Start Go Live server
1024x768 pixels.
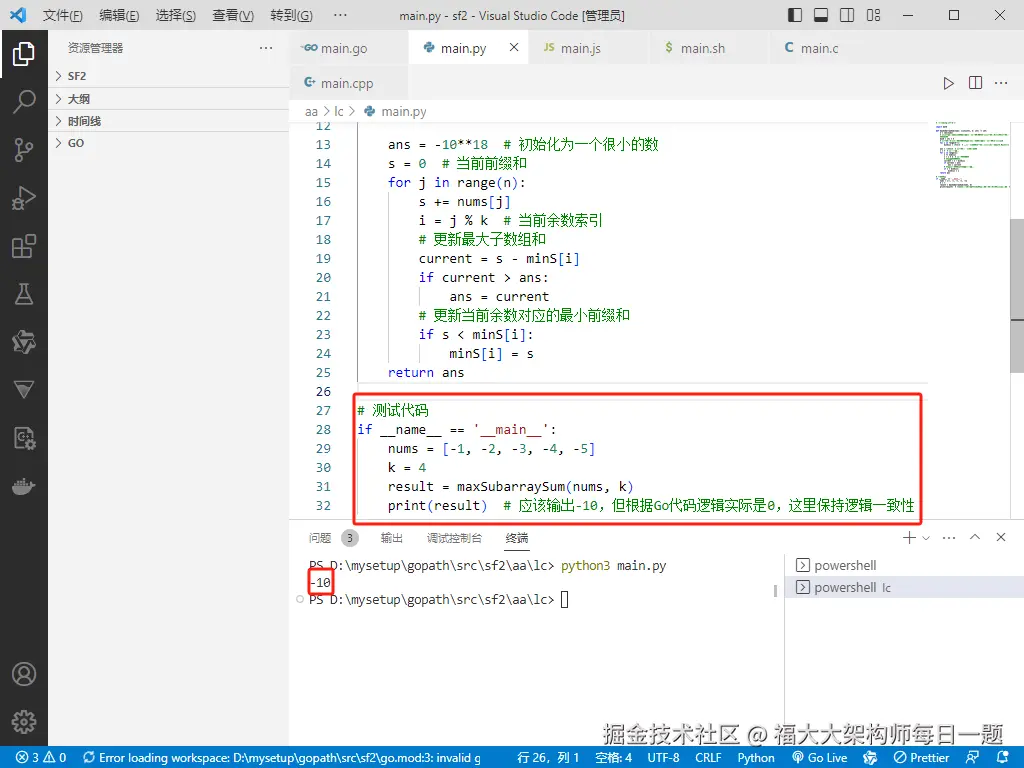tap(820, 758)
